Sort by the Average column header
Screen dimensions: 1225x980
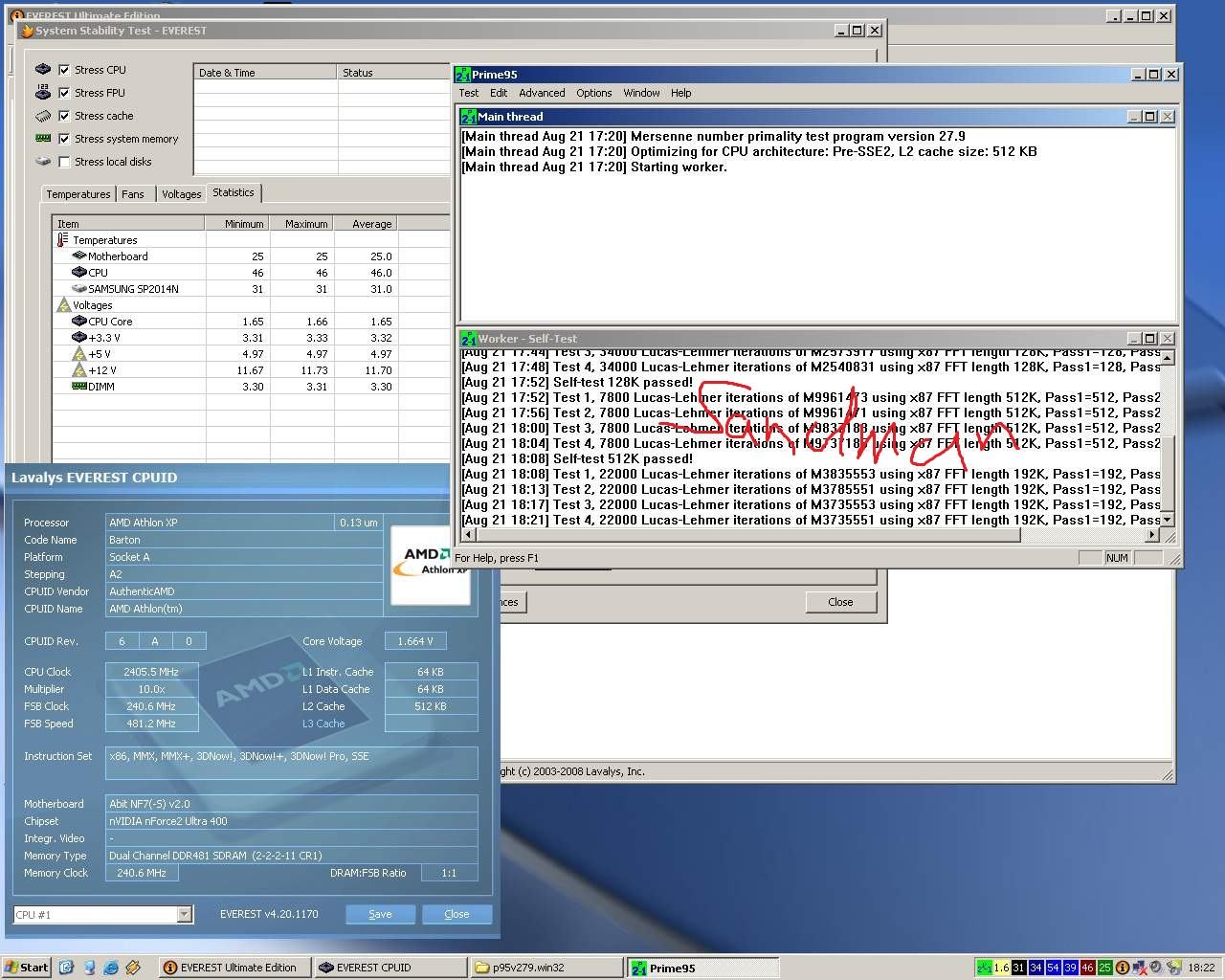(366, 223)
